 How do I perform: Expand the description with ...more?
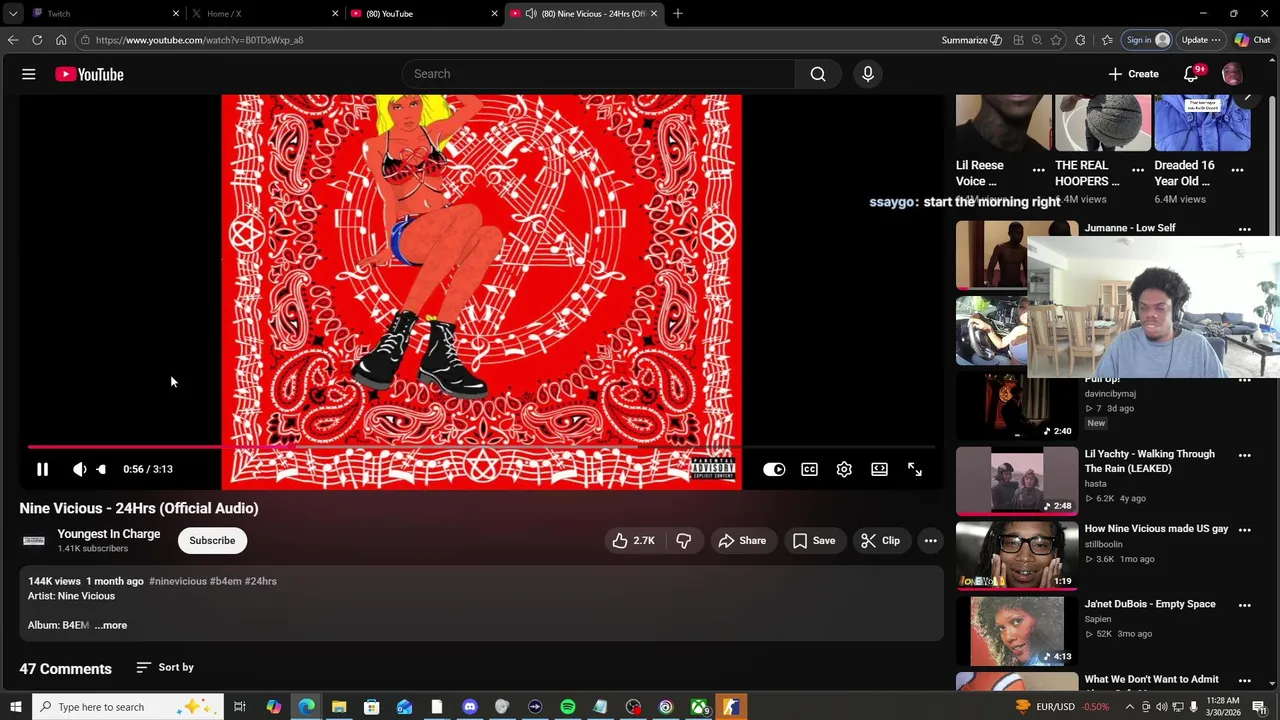tap(111, 625)
